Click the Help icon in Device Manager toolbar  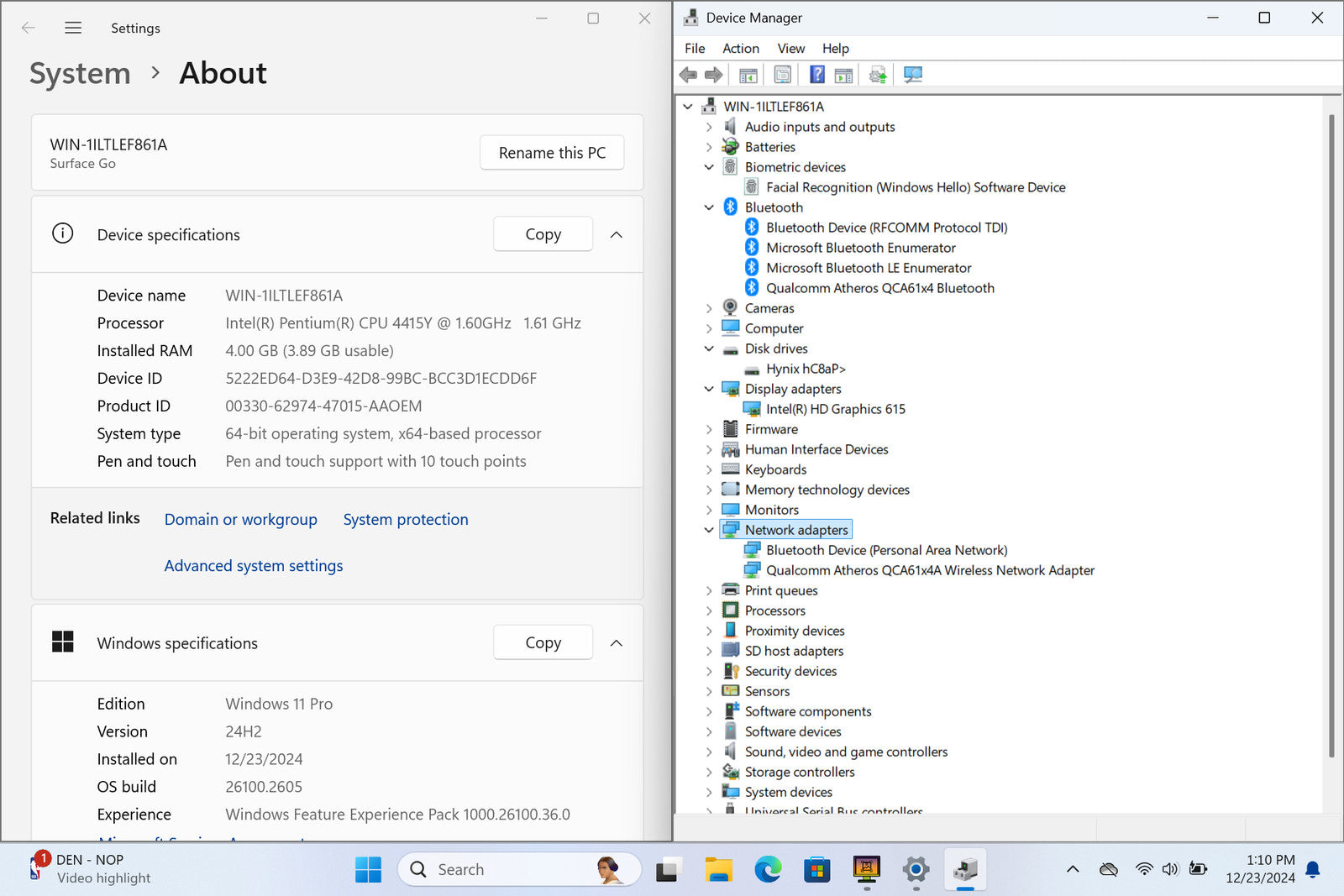[816, 75]
